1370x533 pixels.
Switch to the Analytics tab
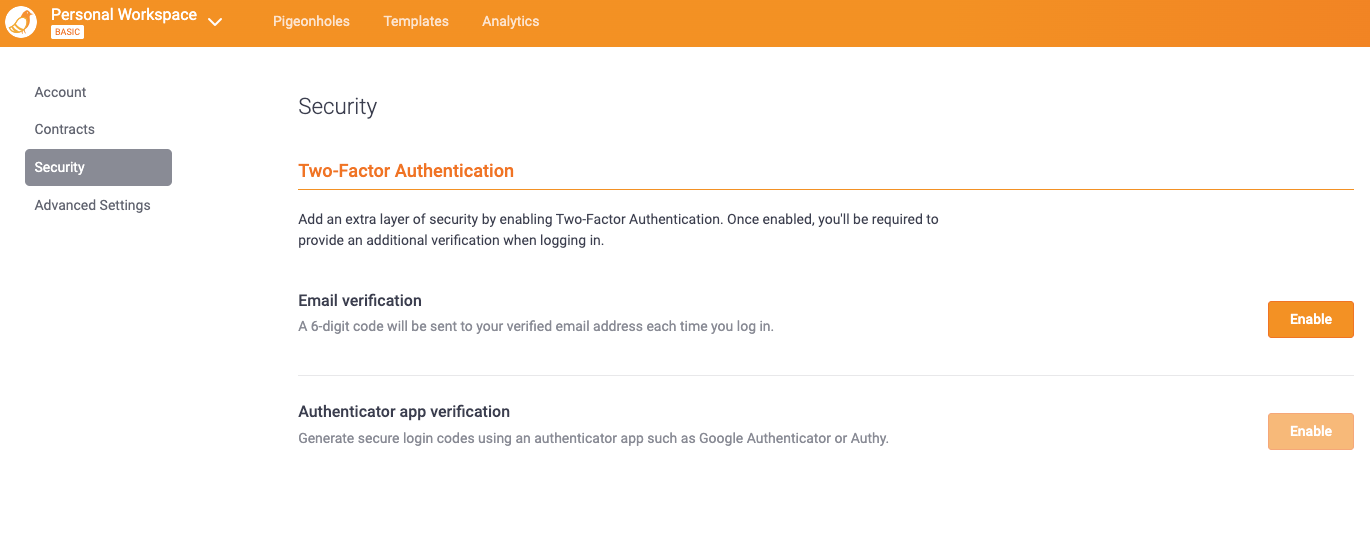pyautogui.click(x=510, y=21)
